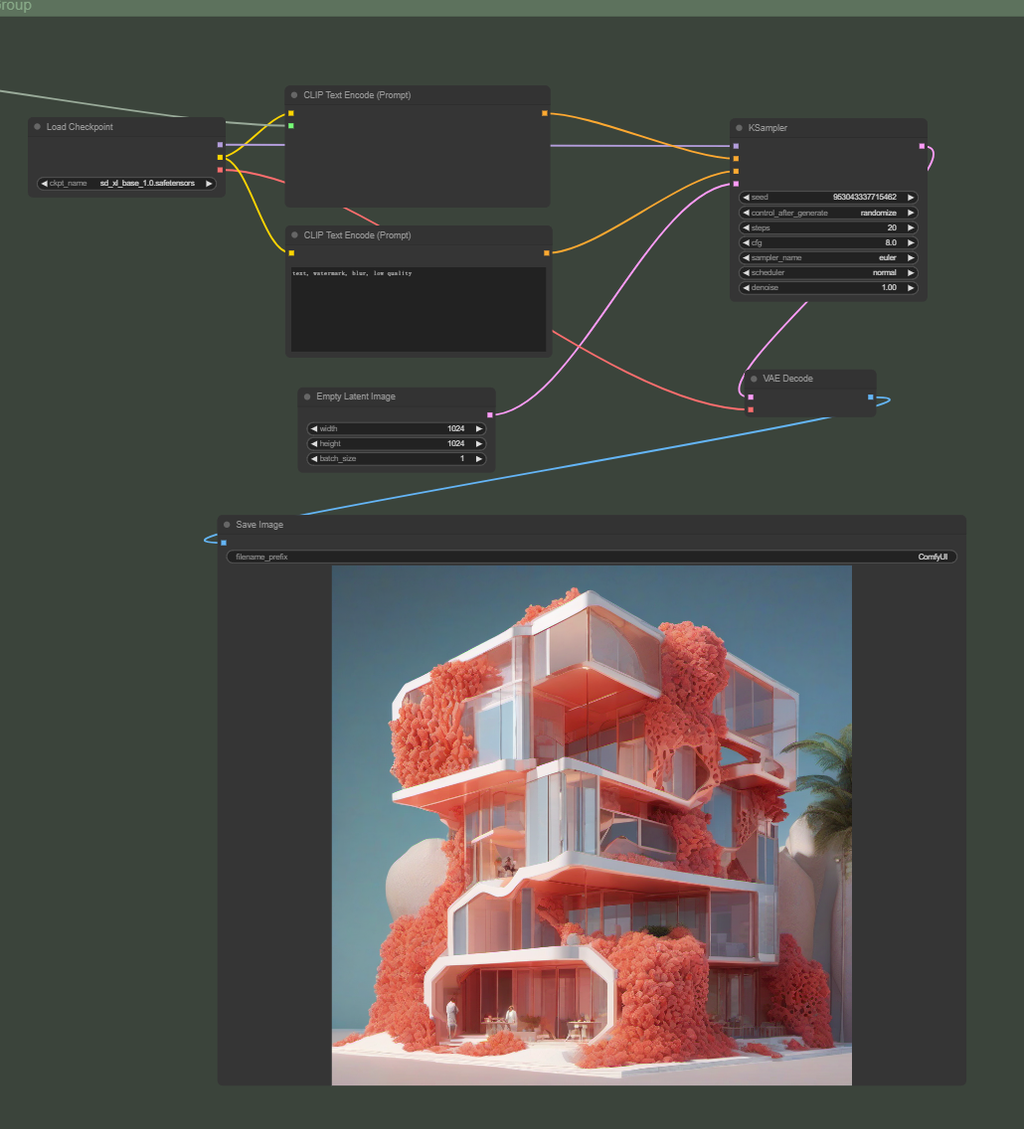The width and height of the screenshot is (1024, 1129).
Task: Open the scheduler dropdown showing normal
Action: tap(828, 272)
